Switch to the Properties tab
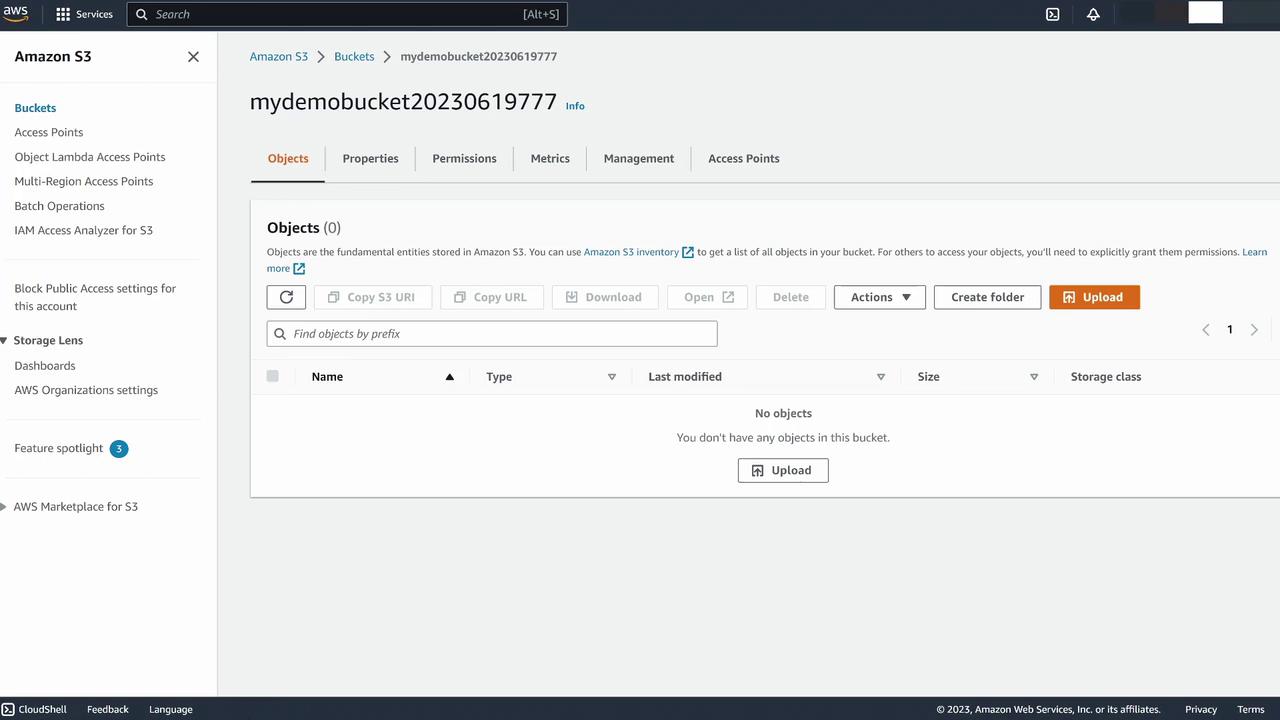Viewport: 1280px width, 720px height. pos(370,158)
